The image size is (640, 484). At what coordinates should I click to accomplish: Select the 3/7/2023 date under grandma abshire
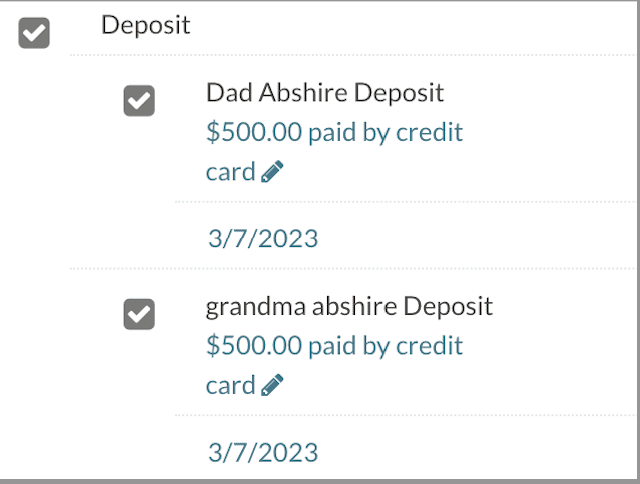(x=263, y=452)
